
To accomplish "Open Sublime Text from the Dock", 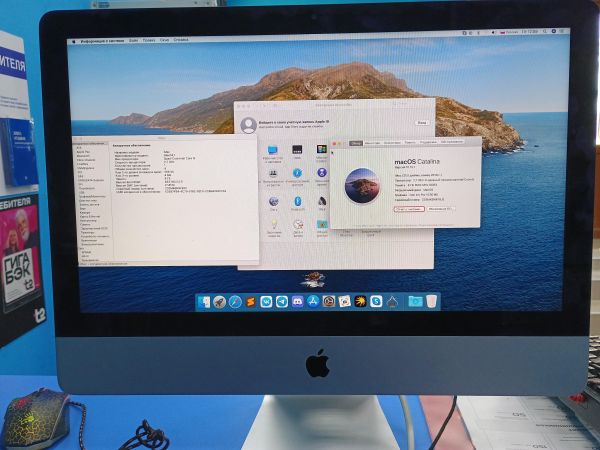I will tap(251, 302).
